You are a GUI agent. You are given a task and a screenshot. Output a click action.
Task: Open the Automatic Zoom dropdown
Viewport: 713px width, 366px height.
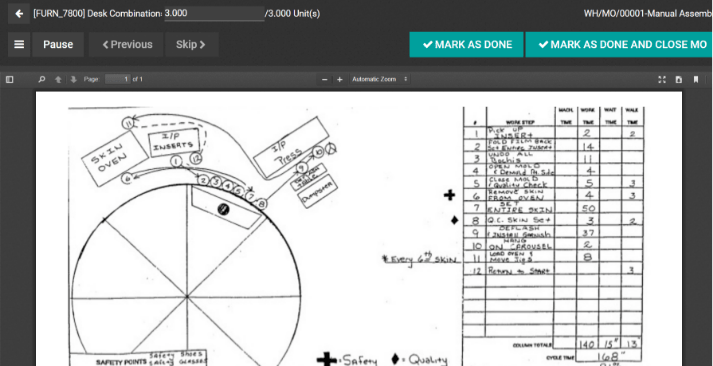380,79
